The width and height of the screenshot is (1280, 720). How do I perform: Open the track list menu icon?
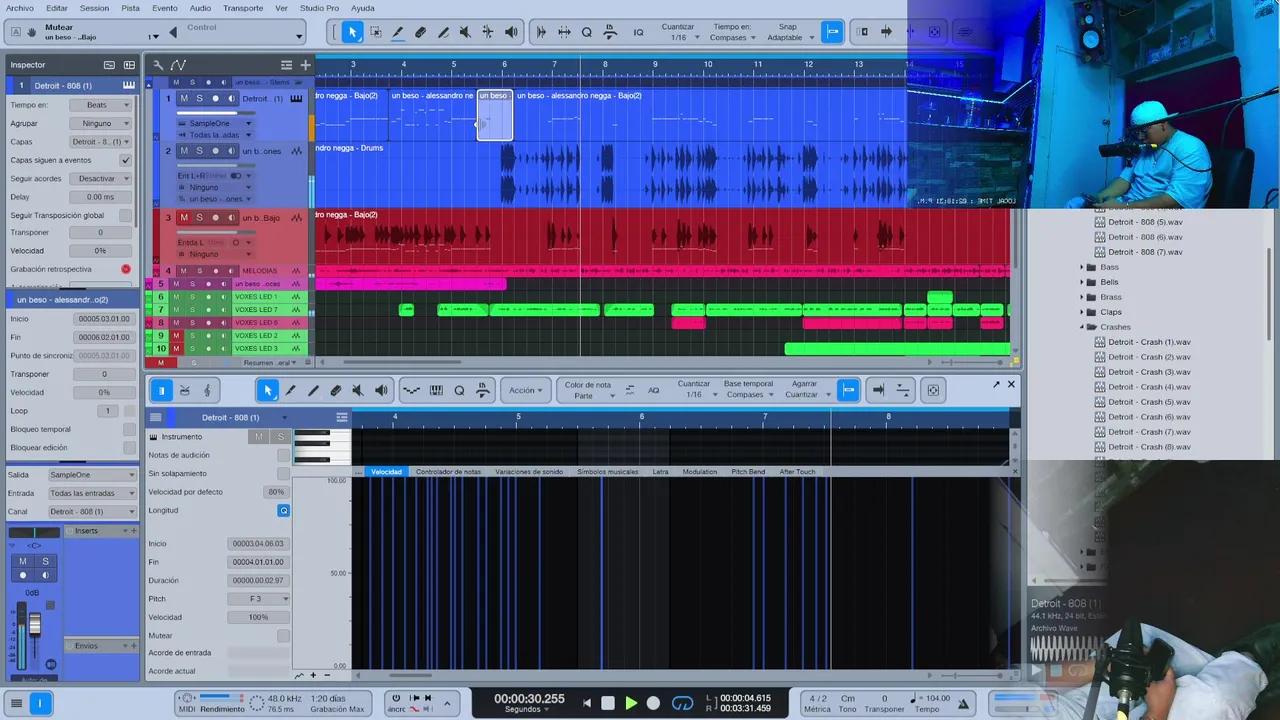[x=286, y=65]
